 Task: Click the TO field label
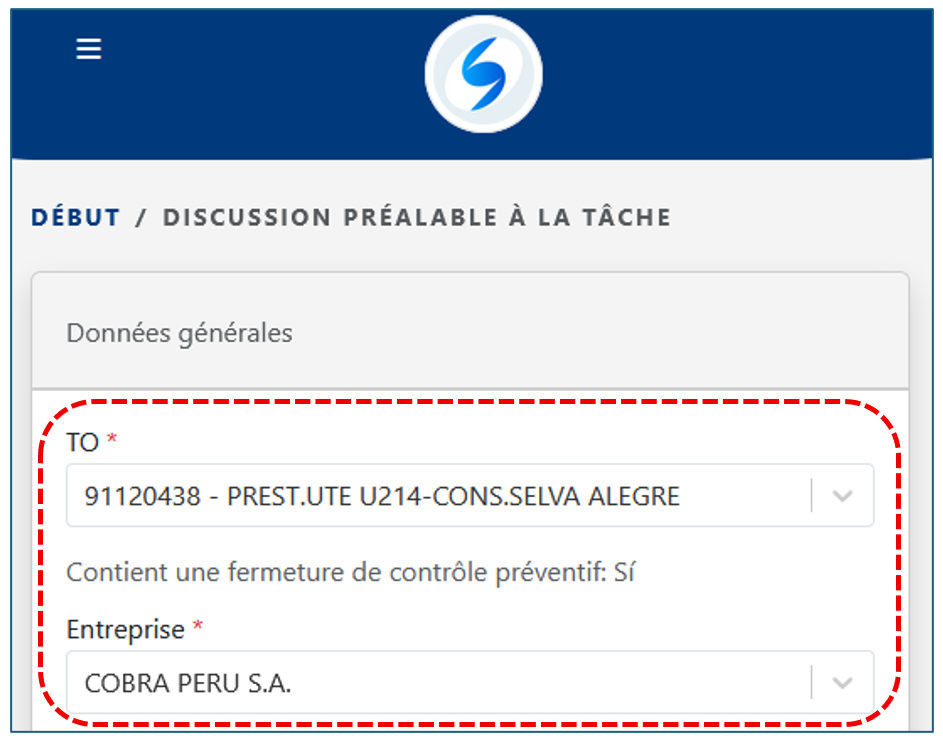pos(82,442)
